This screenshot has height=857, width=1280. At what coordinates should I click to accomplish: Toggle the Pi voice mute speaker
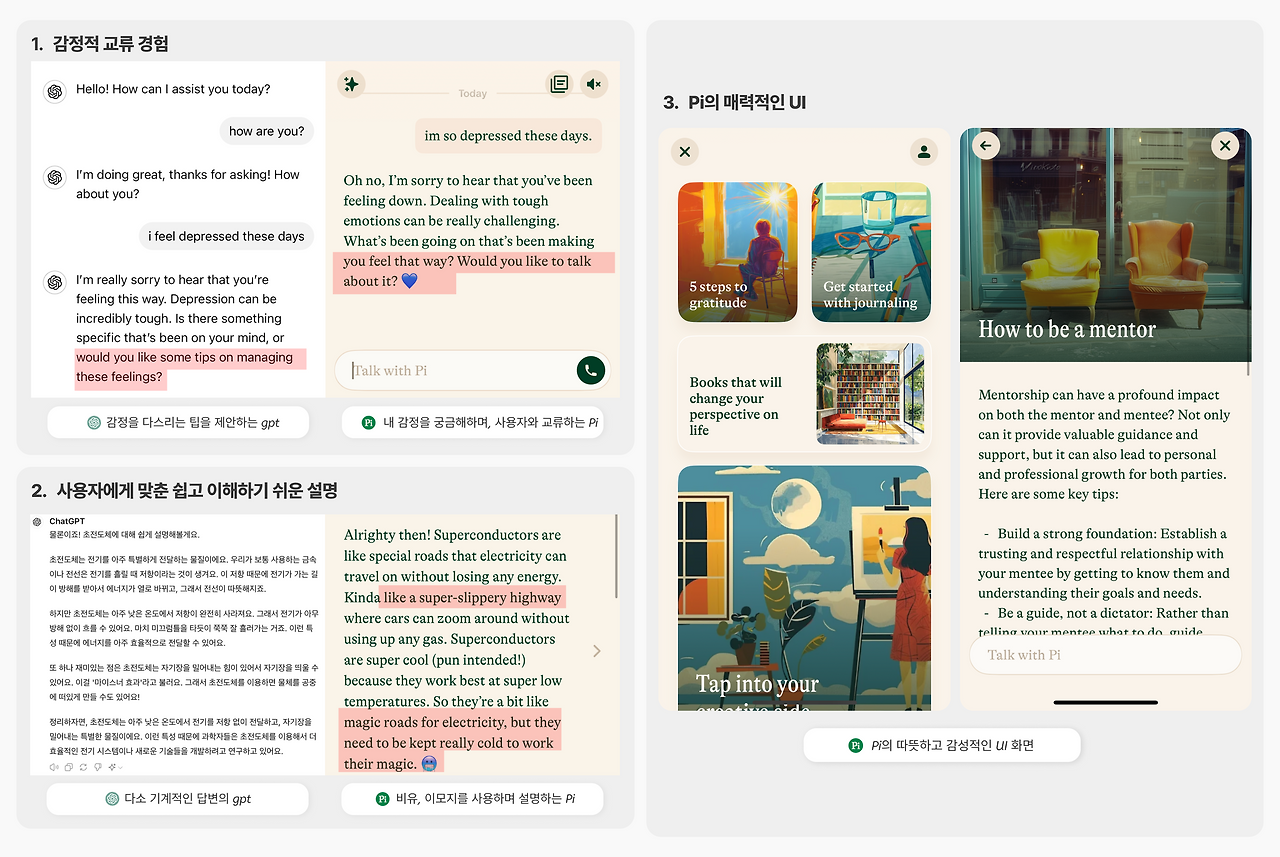click(x=594, y=84)
